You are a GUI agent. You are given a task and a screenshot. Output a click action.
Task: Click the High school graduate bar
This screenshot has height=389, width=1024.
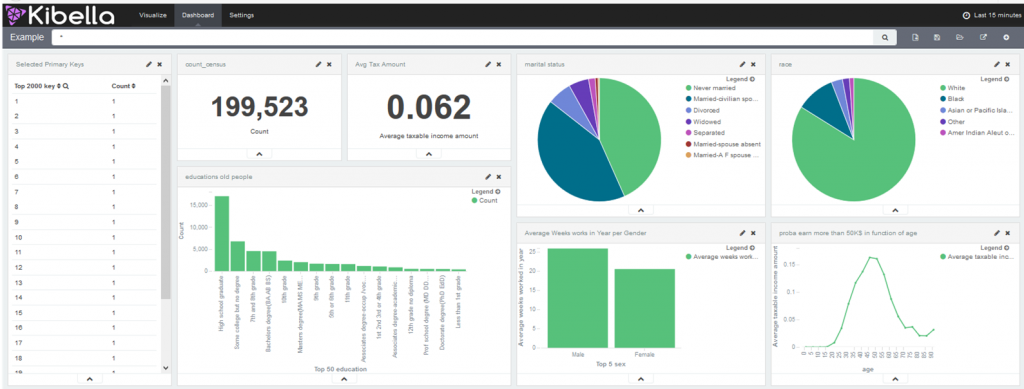222,233
